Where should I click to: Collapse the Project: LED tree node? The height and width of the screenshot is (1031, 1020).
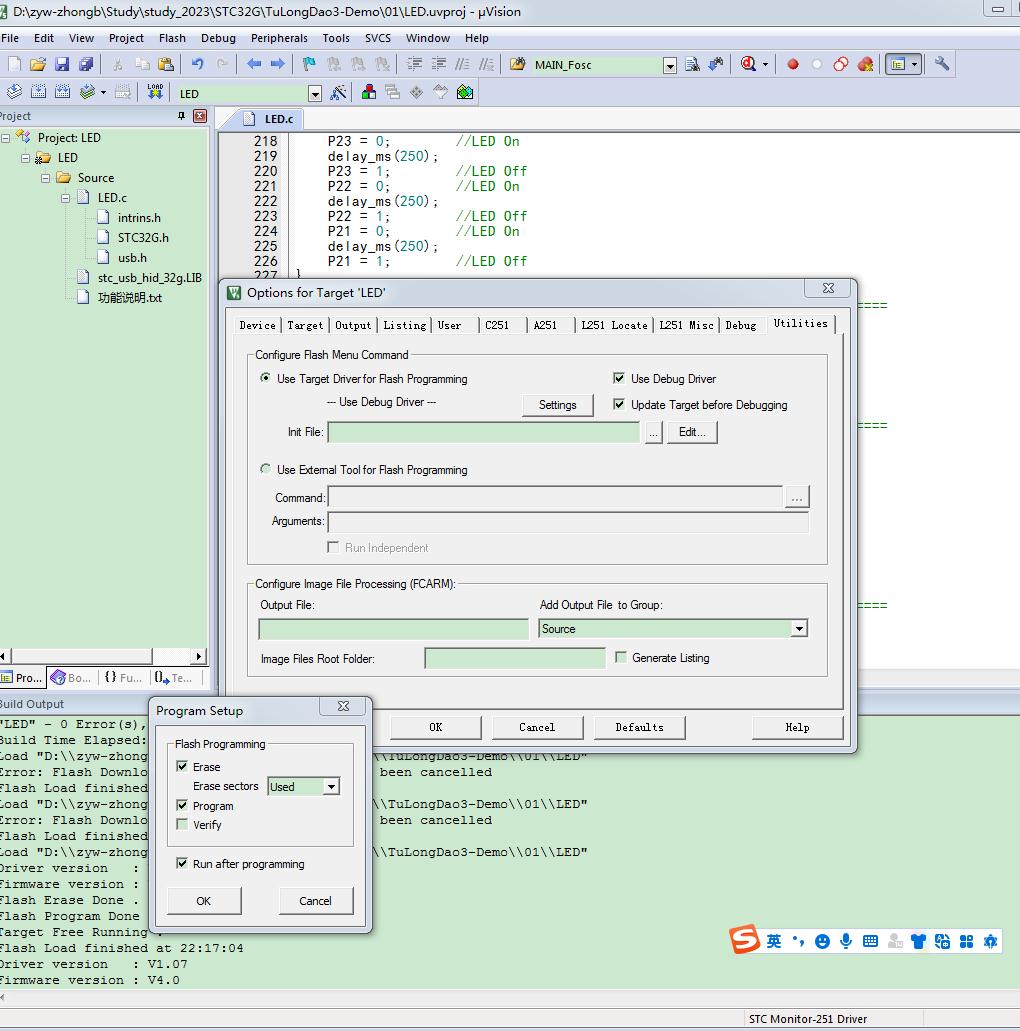[x=6, y=138]
